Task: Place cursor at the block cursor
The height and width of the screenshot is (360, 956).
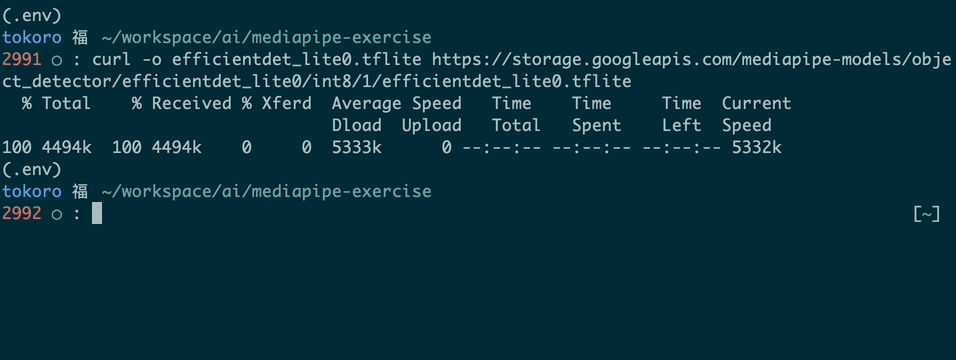Action: 97,214
